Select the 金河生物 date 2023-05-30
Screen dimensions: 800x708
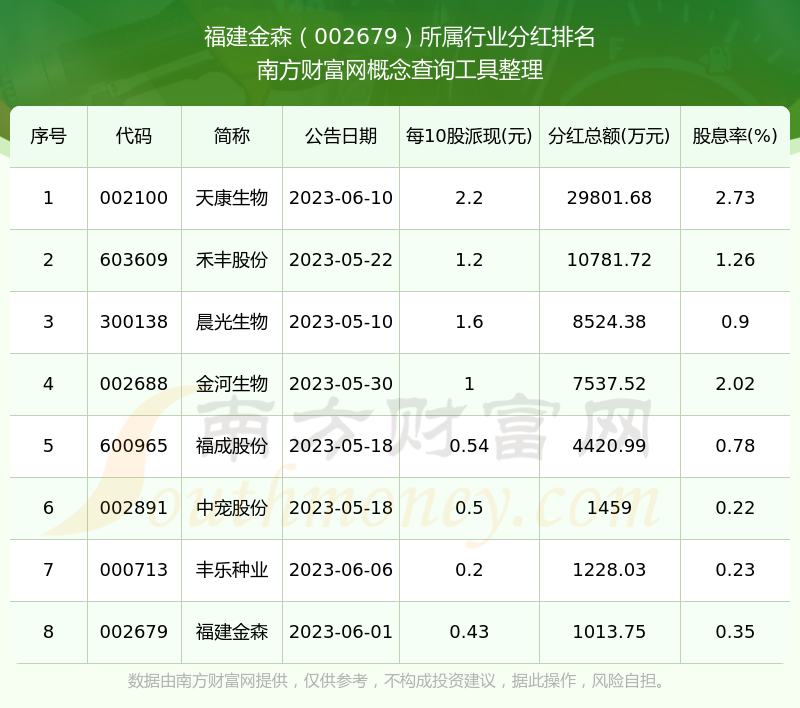tap(341, 384)
